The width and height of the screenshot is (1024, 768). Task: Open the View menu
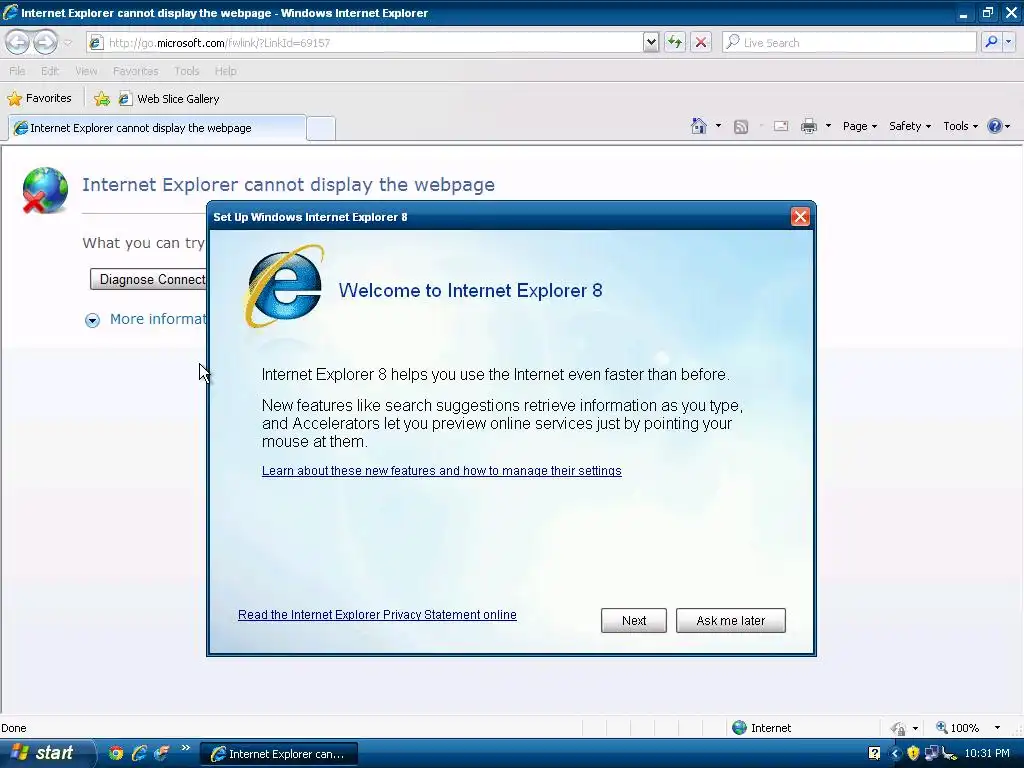coord(86,71)
